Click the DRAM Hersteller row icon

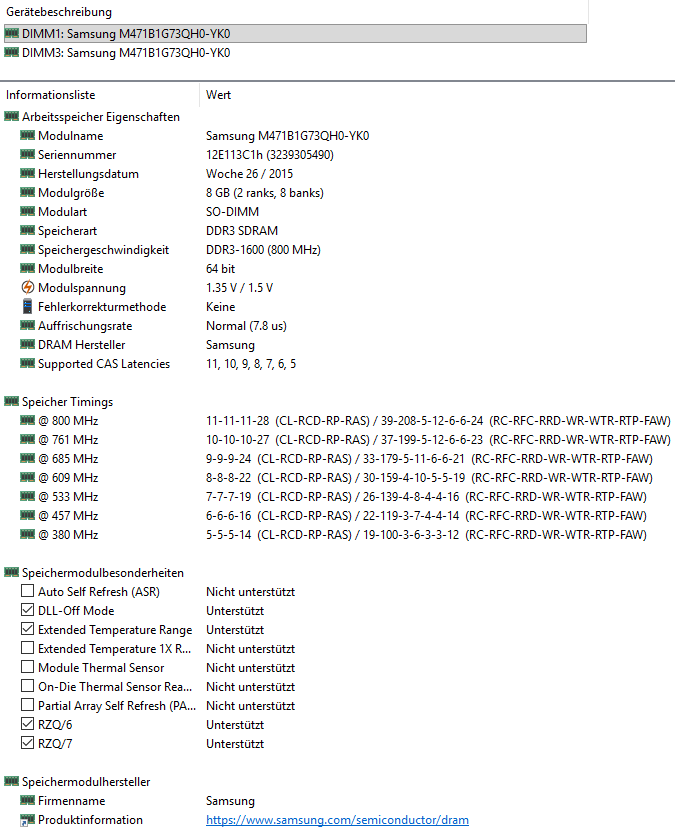(x=28, y=344)
